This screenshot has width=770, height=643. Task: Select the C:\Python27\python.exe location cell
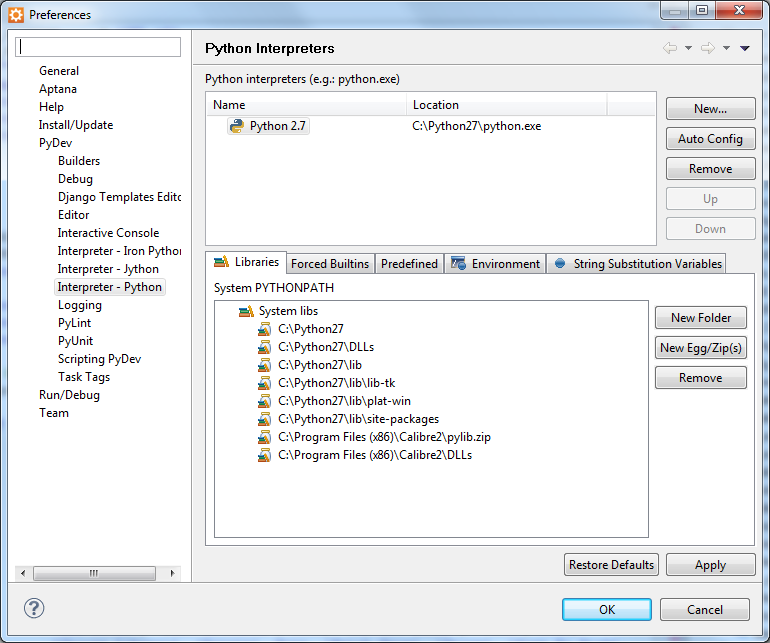click(477, 126)
